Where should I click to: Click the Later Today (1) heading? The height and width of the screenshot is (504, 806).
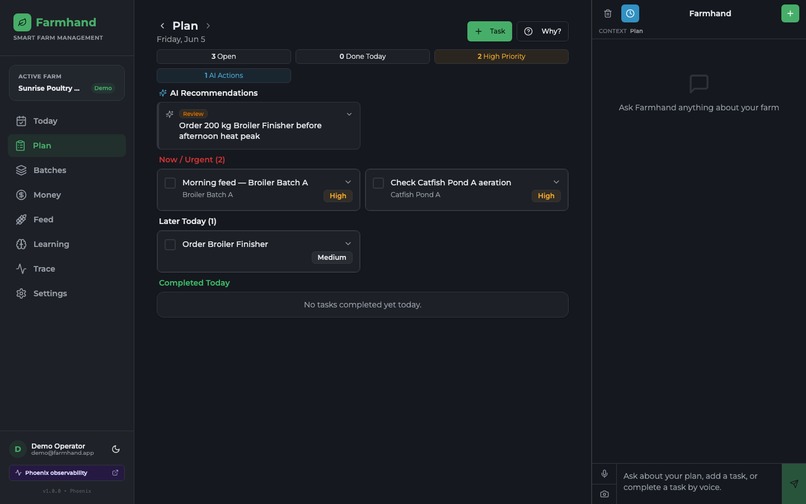188,221
